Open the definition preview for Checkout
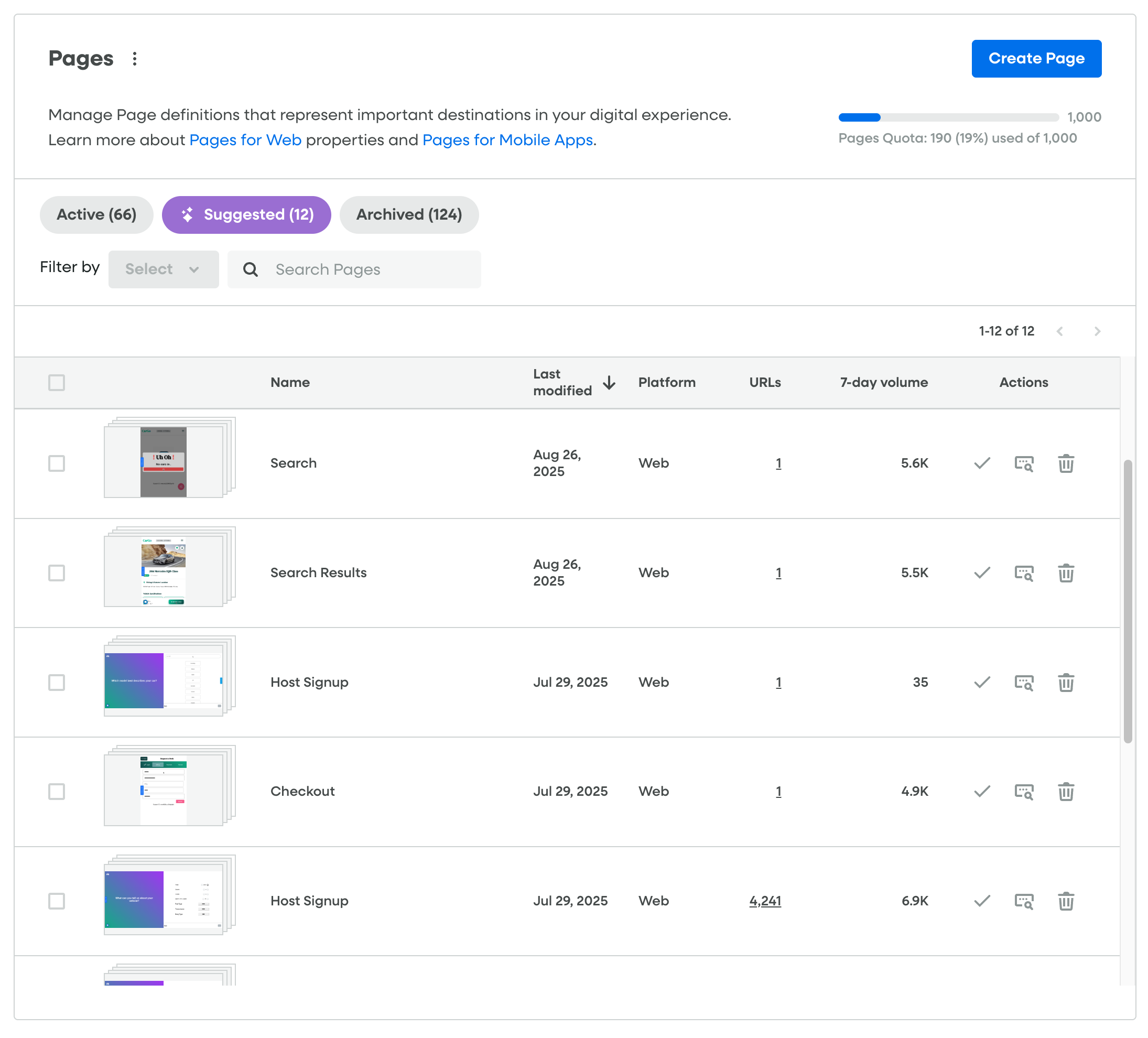 pos(1024,791)
